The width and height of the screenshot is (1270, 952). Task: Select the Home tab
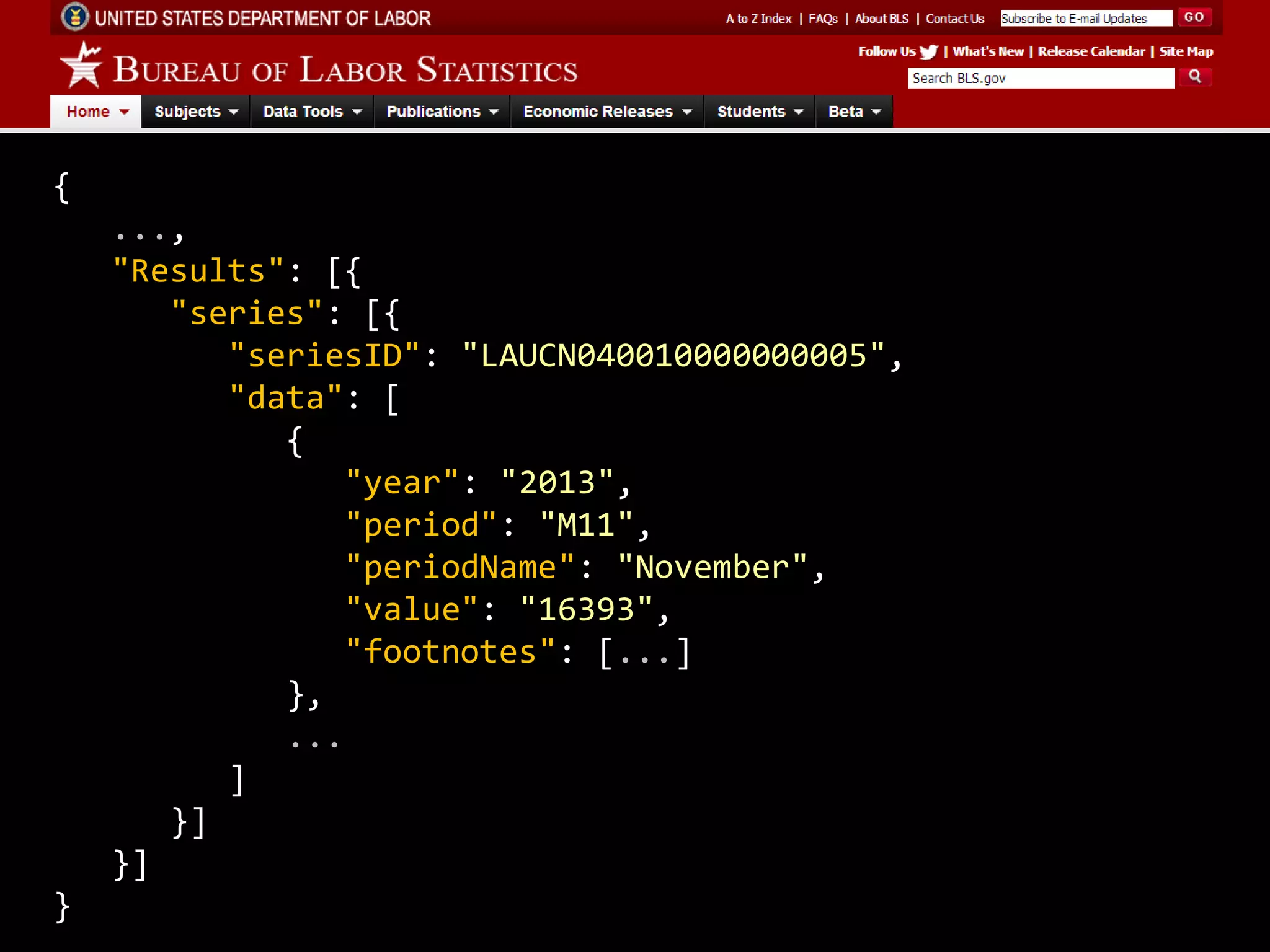(89, 112)
